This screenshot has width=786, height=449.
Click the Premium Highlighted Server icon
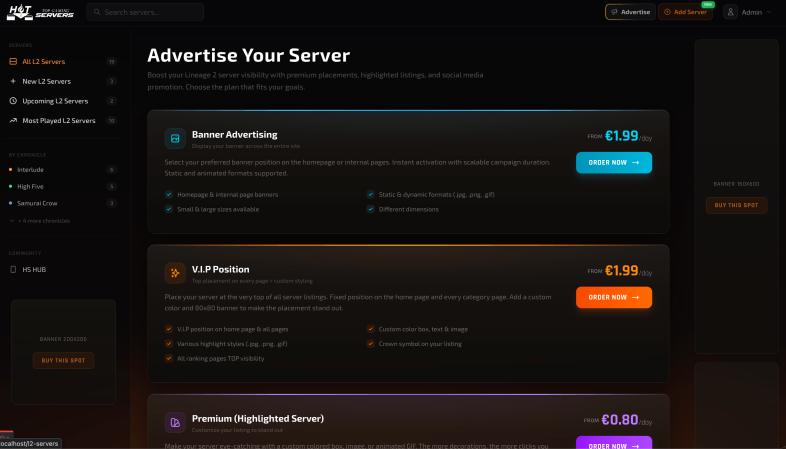point(175,422)
